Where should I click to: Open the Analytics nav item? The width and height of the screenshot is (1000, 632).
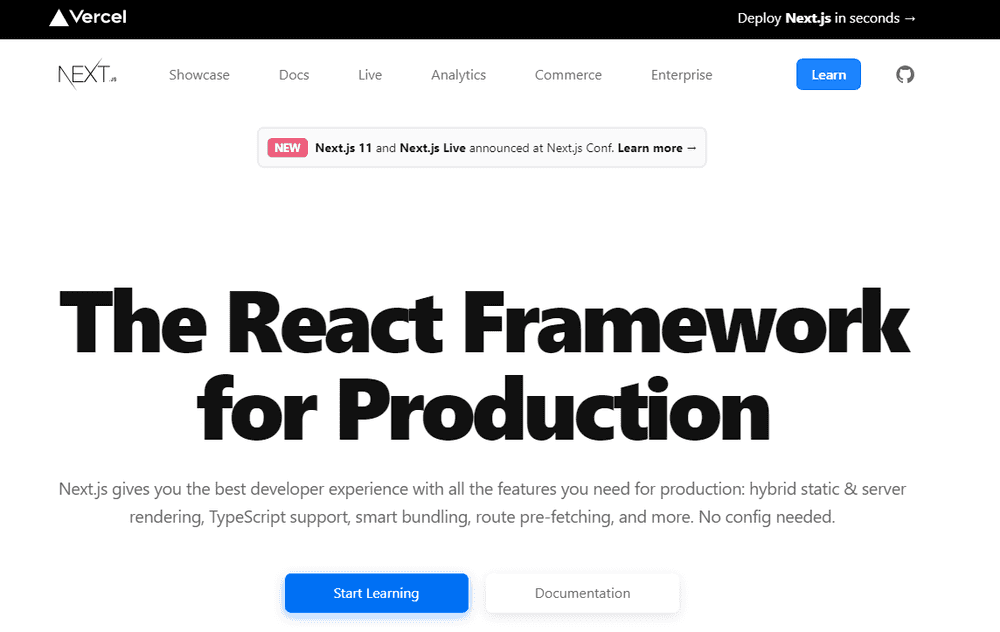[459, 75]
